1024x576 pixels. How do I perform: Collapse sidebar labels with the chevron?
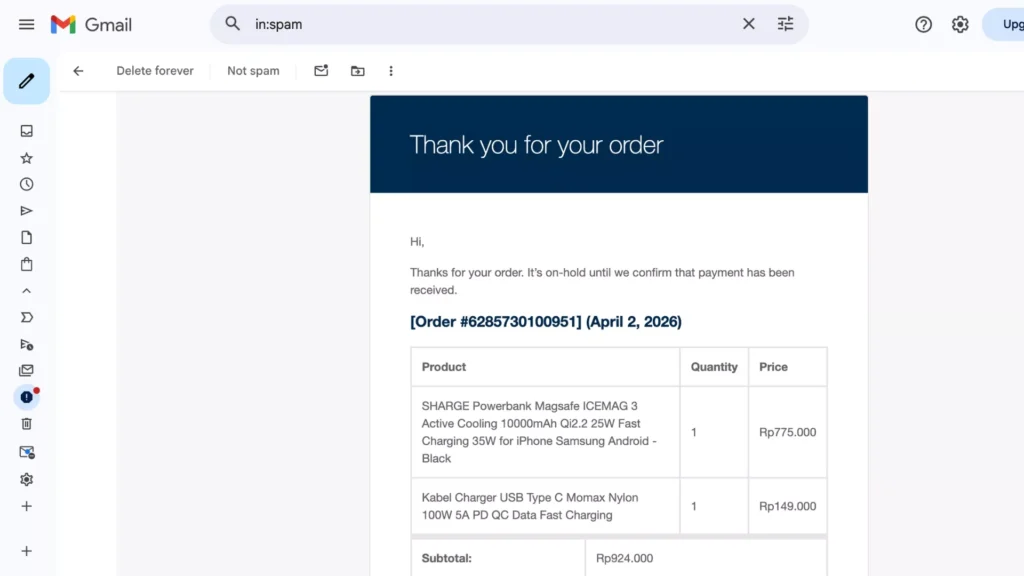coord(26,291)
